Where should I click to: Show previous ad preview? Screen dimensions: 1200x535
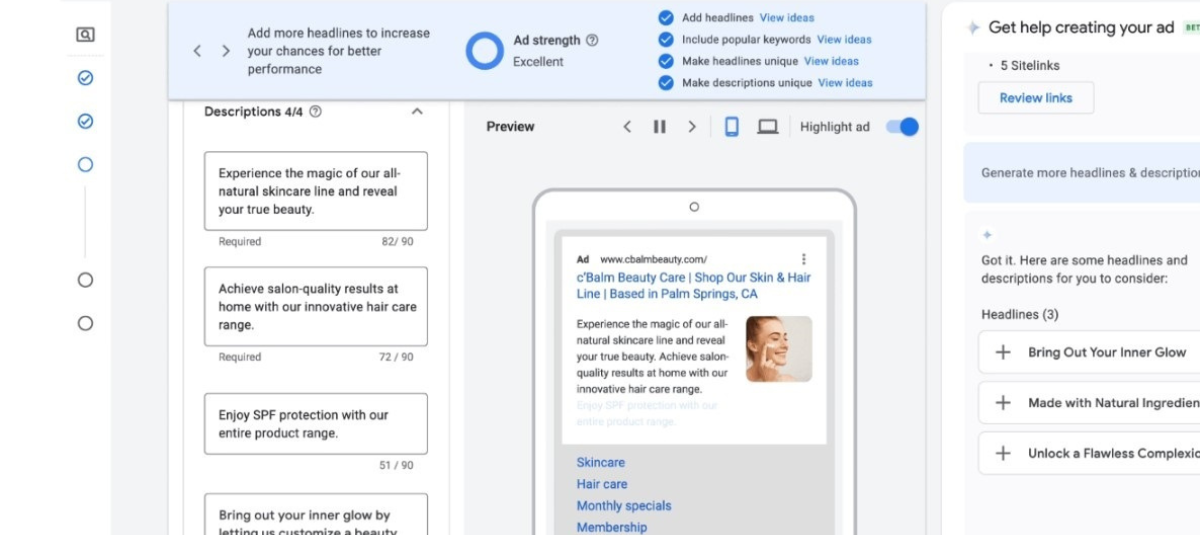627,127
